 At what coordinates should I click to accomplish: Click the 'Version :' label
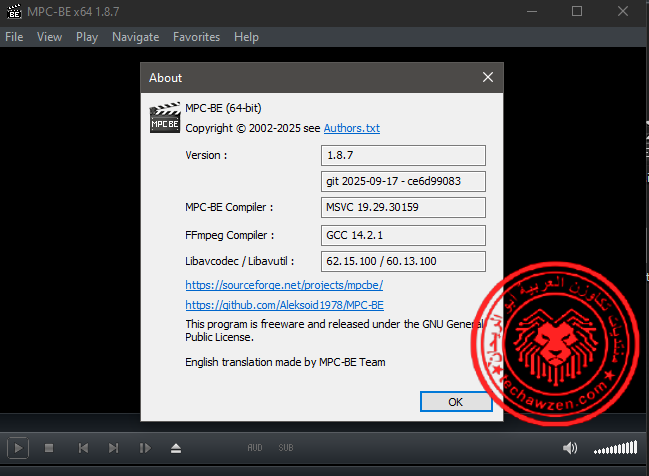206,155
